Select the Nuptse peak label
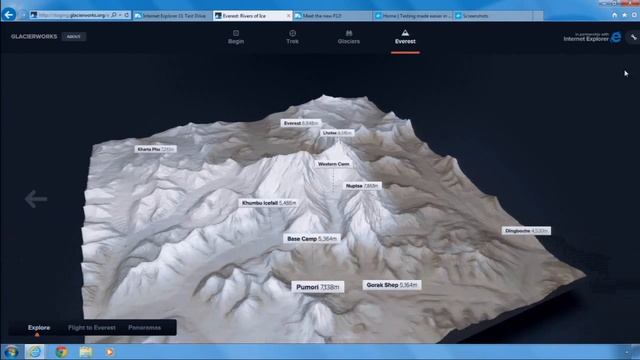640x360 pixels. [x=362, y=186]
